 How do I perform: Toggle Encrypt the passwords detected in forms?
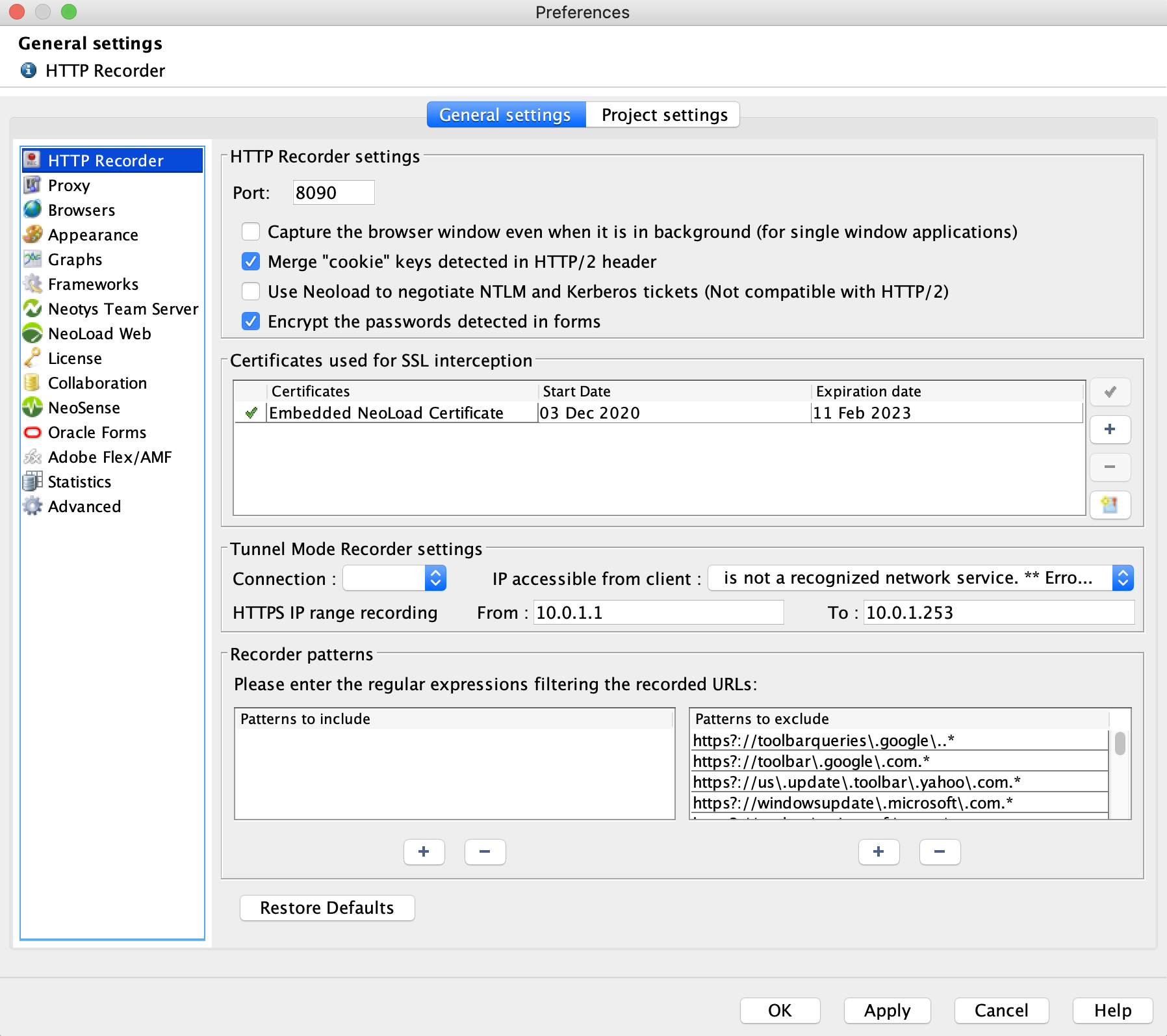[x=251, y=322]
